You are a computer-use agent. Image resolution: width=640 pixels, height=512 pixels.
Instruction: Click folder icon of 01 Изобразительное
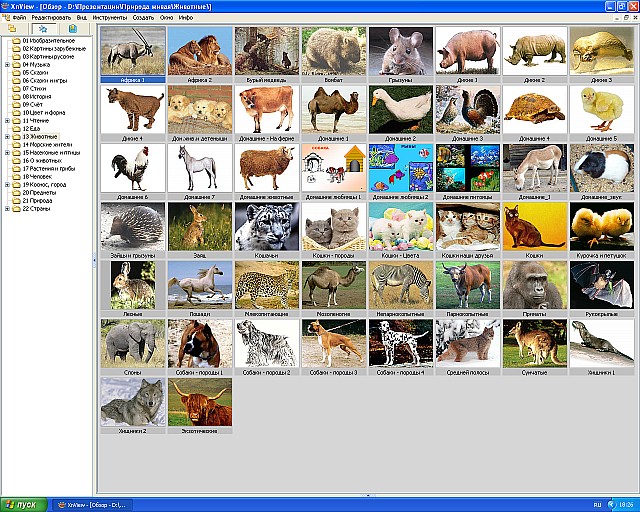16,41
